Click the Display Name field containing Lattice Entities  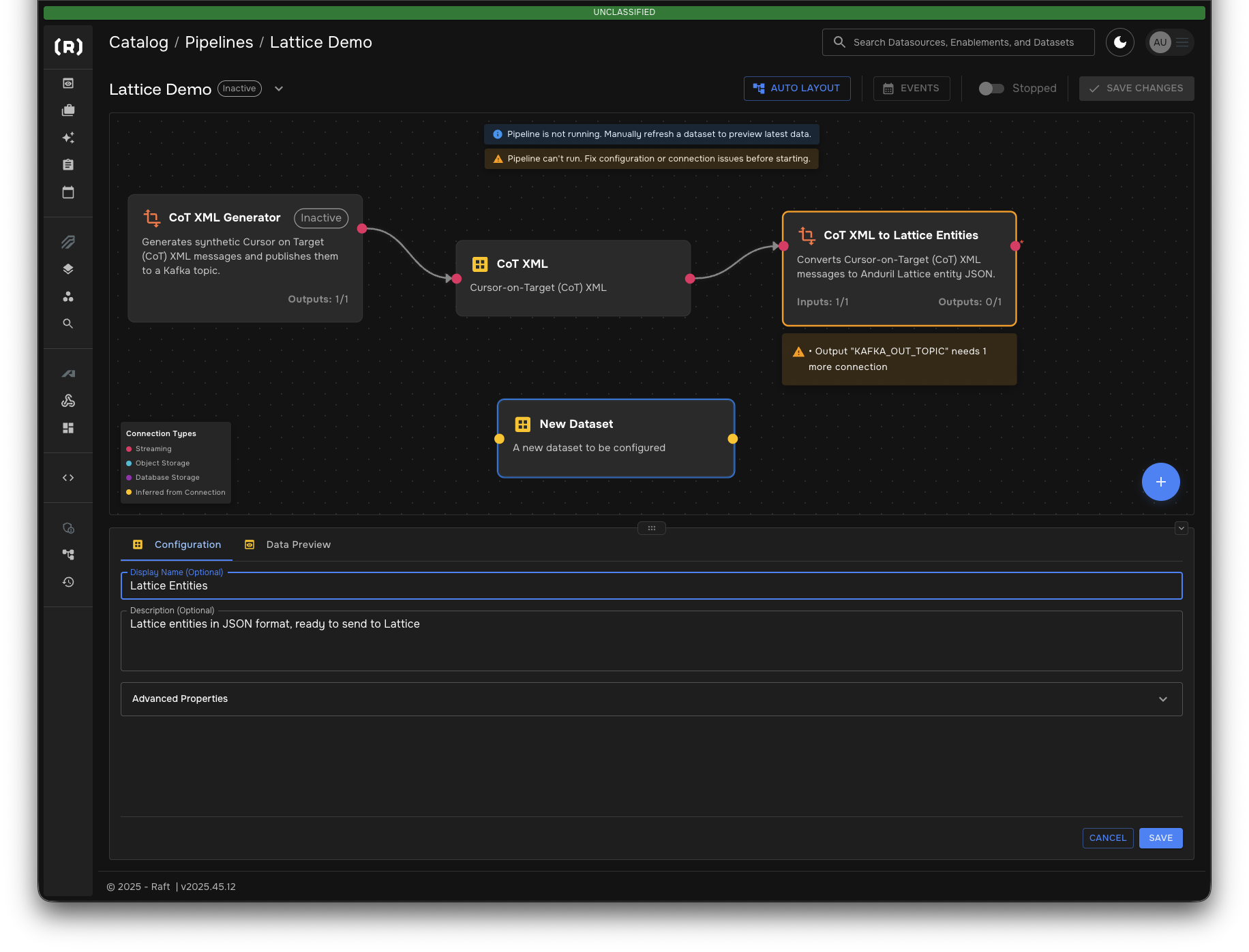[651, 586]
